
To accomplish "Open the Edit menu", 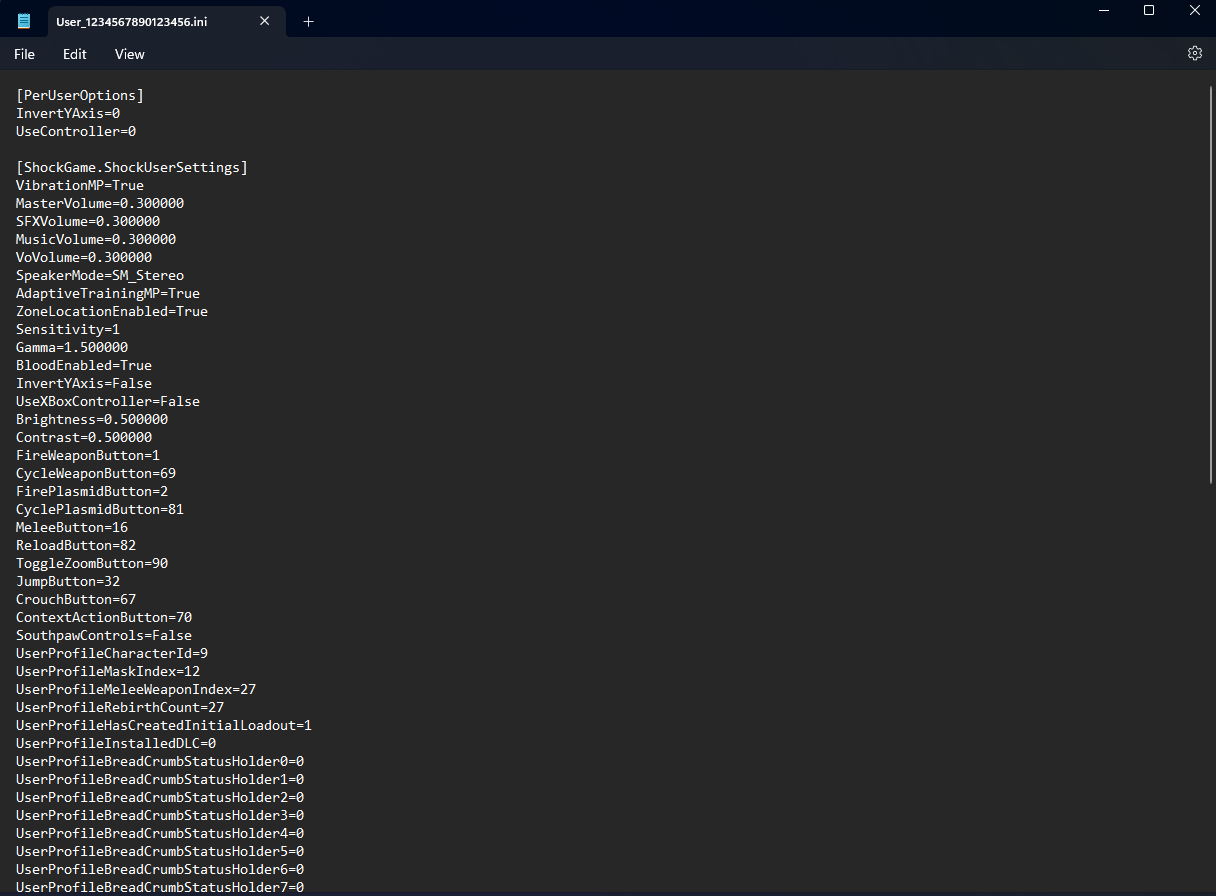I will click(74, 54).
